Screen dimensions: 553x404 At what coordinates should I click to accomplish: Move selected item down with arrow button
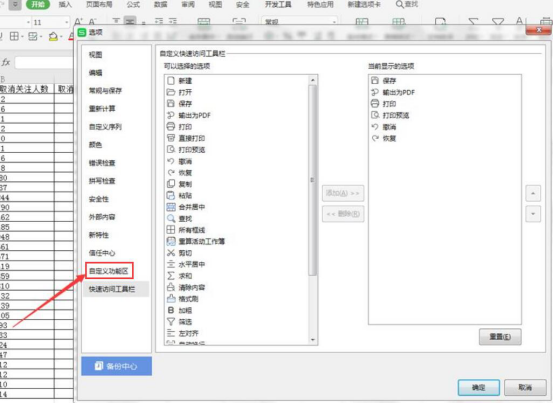(x=533, y=214)
